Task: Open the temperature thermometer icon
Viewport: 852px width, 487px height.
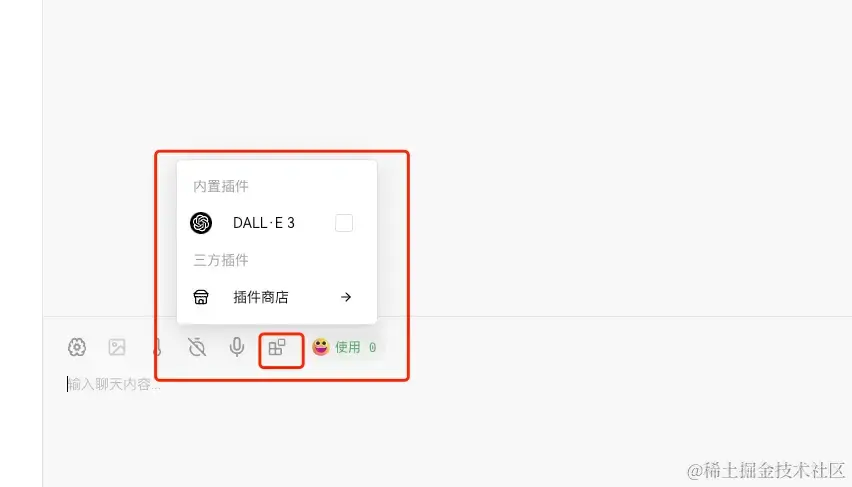Action: coord(157,347)
